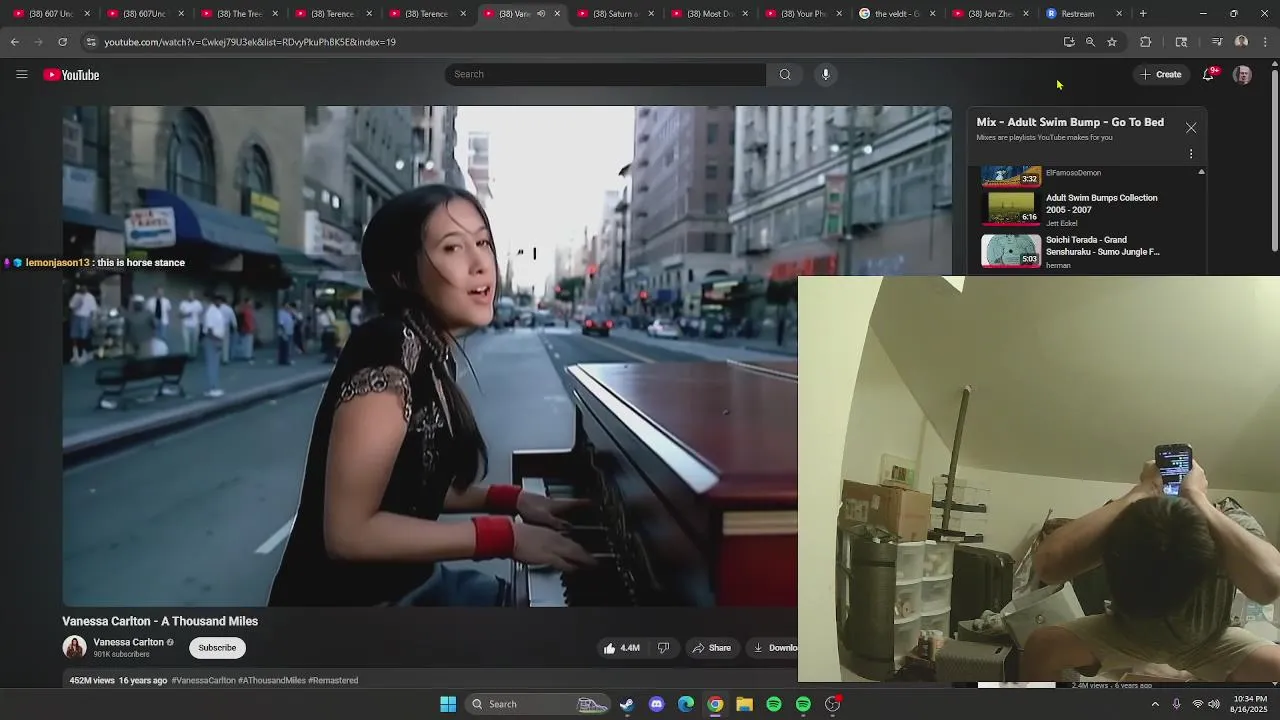The image size is (1280, 720).
Task: Bookmark this page with the star
Action: tap(1112, 42)
